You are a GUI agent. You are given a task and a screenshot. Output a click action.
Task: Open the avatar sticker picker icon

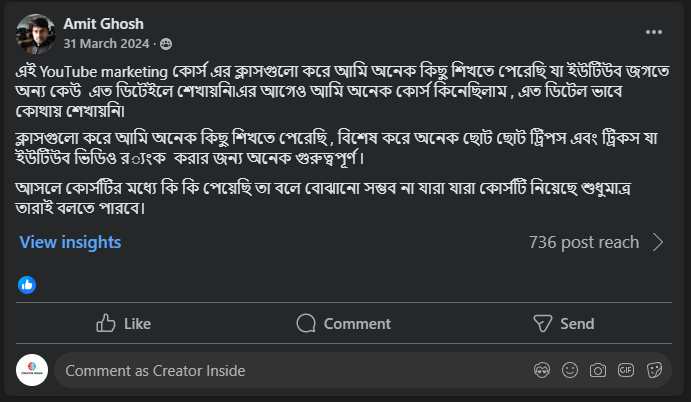point(541,370)
